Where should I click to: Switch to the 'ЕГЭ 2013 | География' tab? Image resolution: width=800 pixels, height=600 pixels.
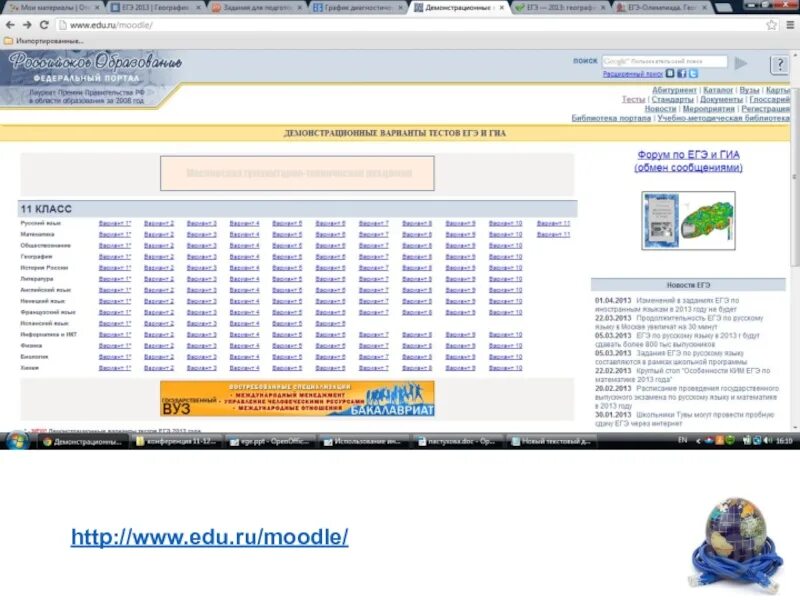pos(155,8)
